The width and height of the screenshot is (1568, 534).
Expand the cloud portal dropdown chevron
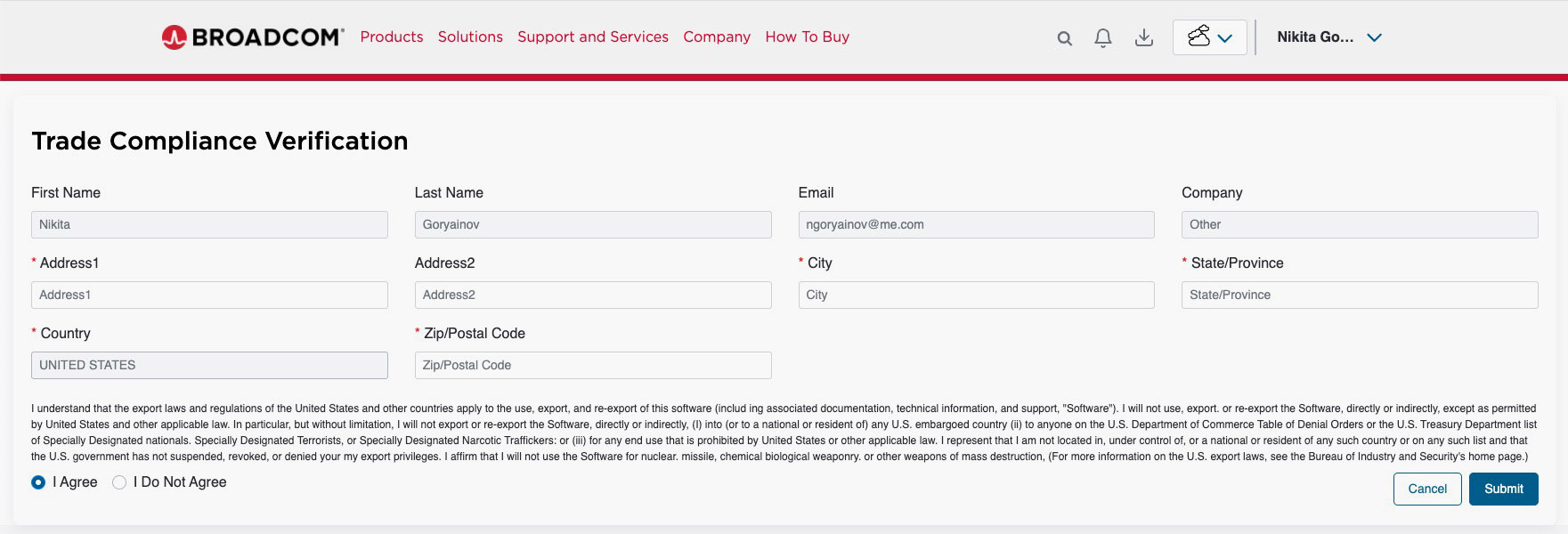click(x=1225, y=38)
